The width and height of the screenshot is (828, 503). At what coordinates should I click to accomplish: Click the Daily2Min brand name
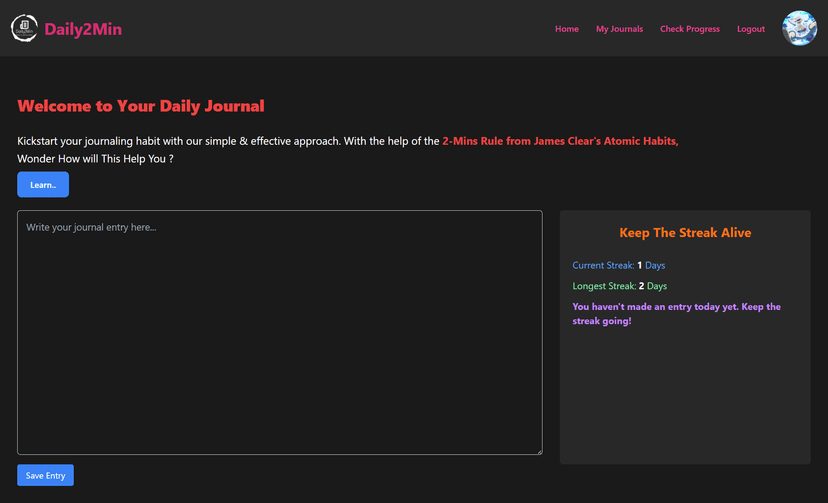tap(83, 29)
